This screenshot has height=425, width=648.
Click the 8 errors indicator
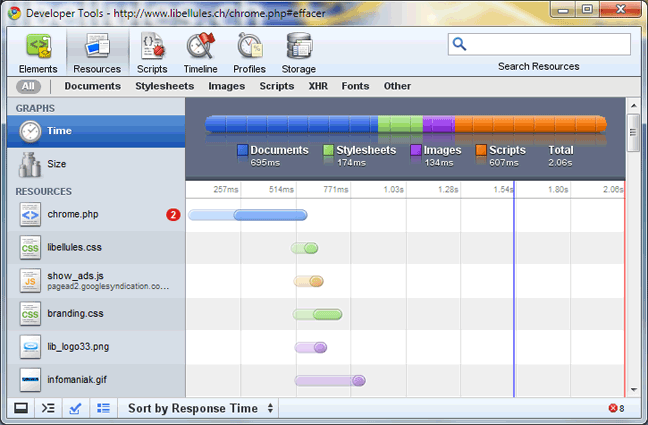tap(616, 408)
